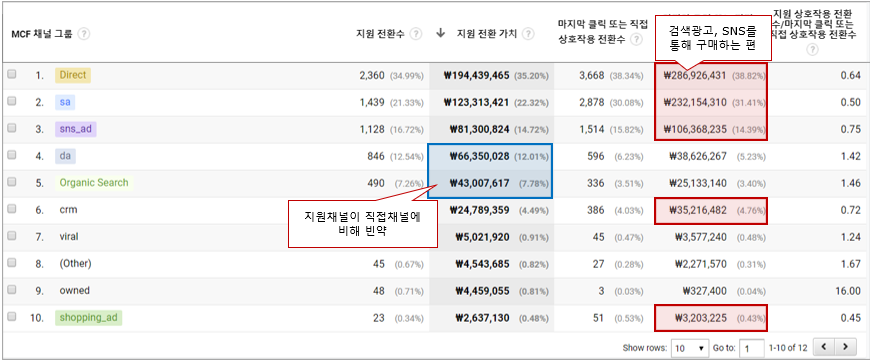870x360 pixels.
Task: Open the shopping_ad channel link
Action: (88, 318)
